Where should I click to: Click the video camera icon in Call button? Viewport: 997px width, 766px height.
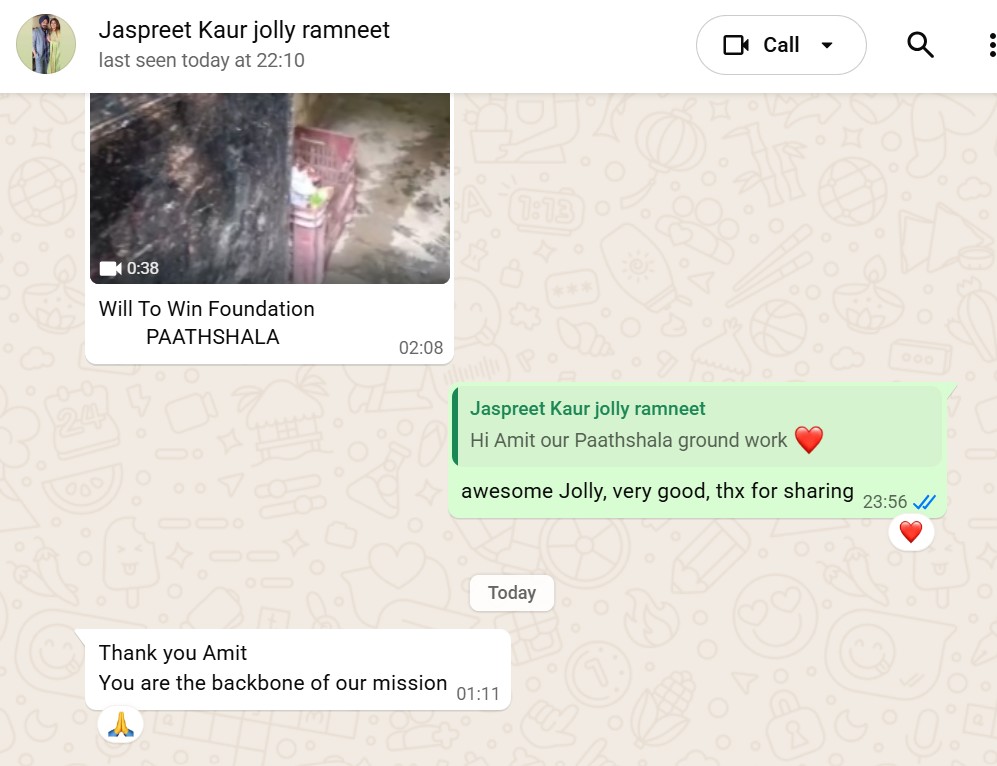(x=736, y=45)
